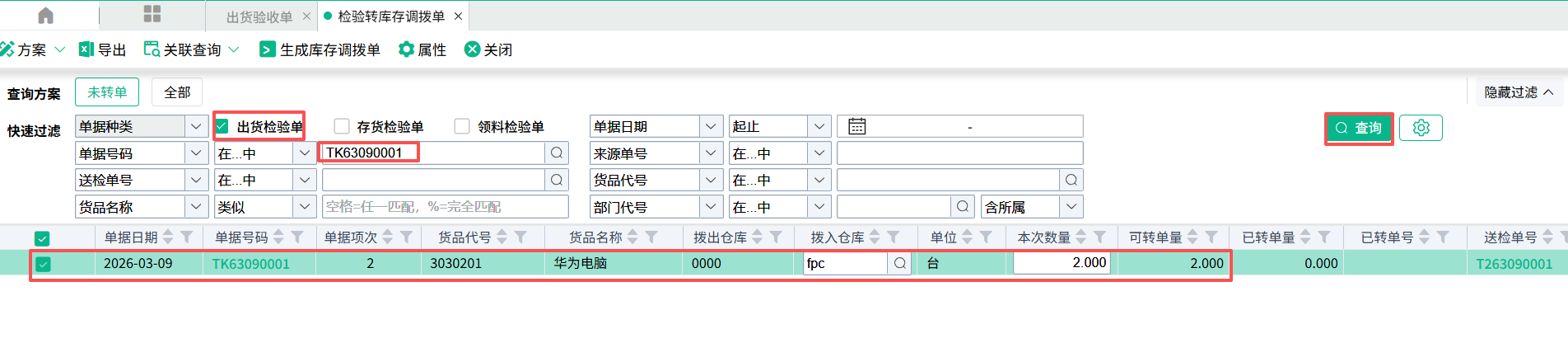Tick the 领料检验单 checkbox
The width and height of the screenshot is (1568, 343).
[x=462, y=126]
